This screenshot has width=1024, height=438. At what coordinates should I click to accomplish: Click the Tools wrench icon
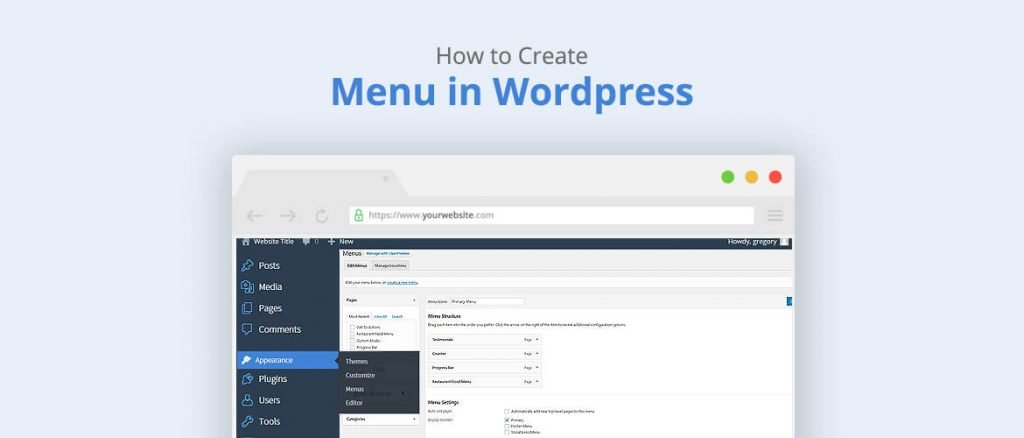pos(248,422)
